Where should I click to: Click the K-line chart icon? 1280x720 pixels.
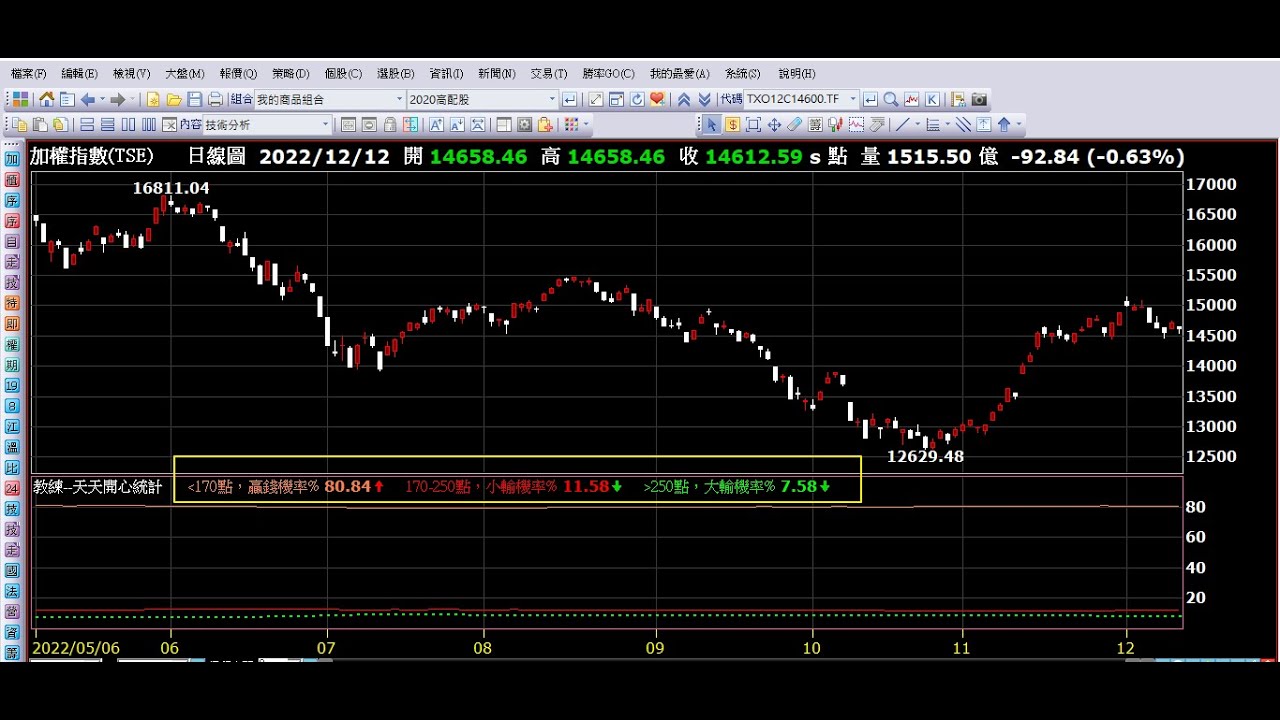[932, 99]
